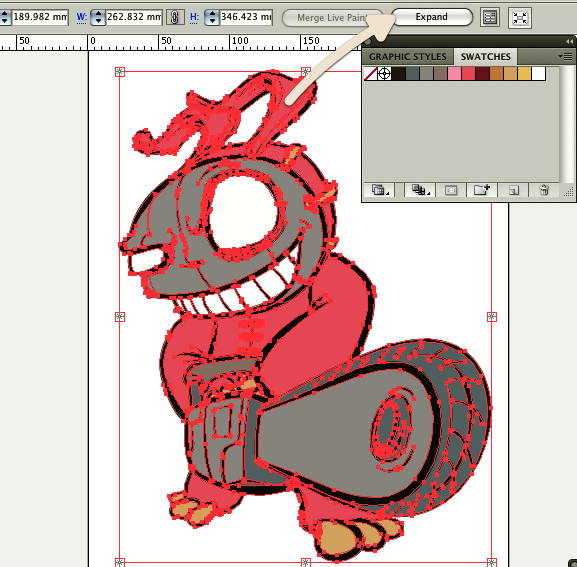Click the 150 mark on the horizontal ruler
This screenshot has width=577, height=567.
pyautogui.click(x=311, y=41)
